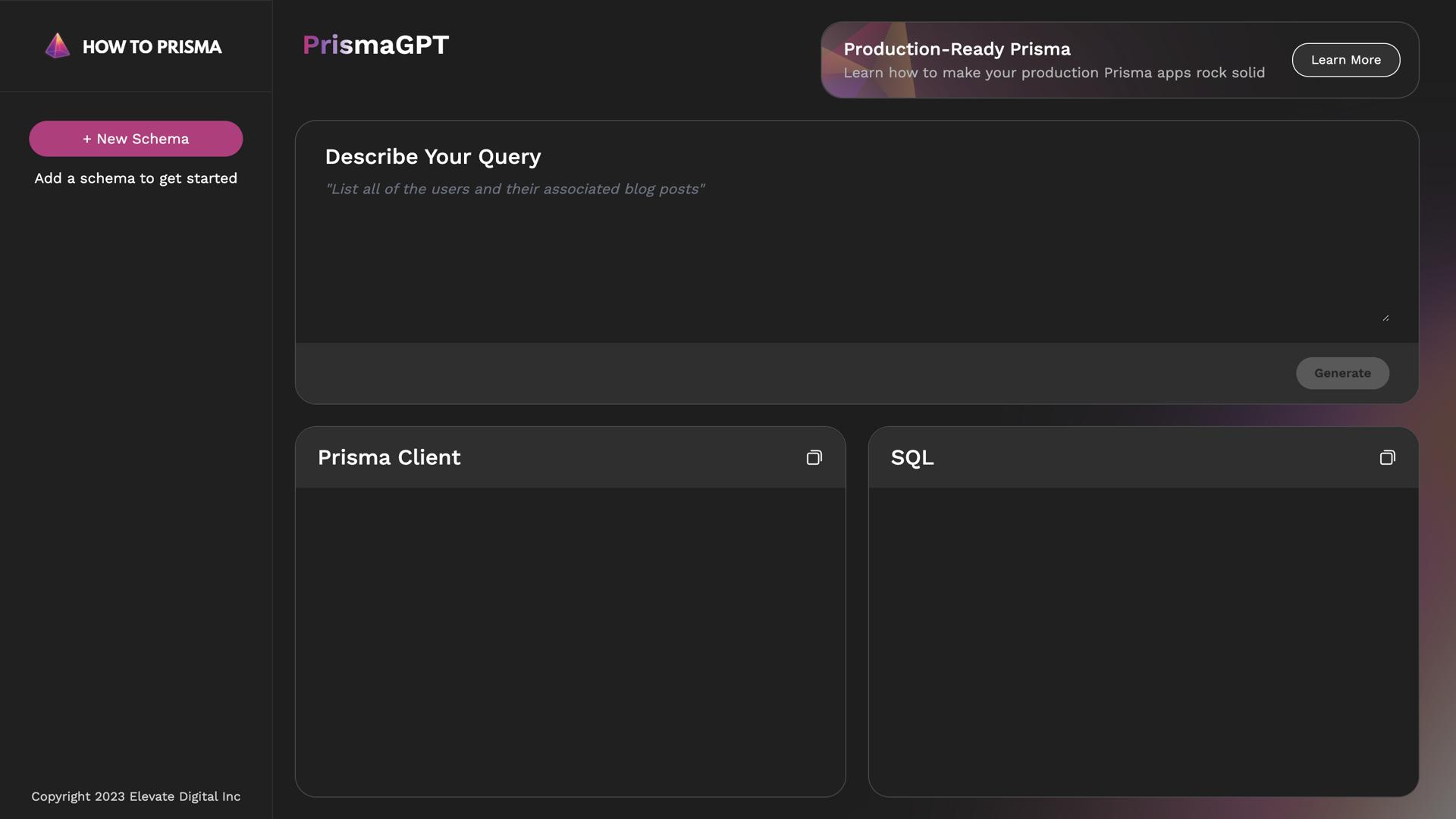The image size is (1456, 819).
Task: Click the Add a schema to get started text
Action: [x=135, y=178]
